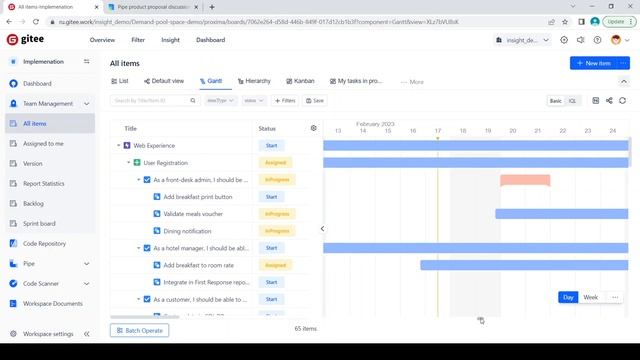This screenshot has height=360, width=640.
Task: Collapse front-desk admin story row
Action: coord(138,180)
